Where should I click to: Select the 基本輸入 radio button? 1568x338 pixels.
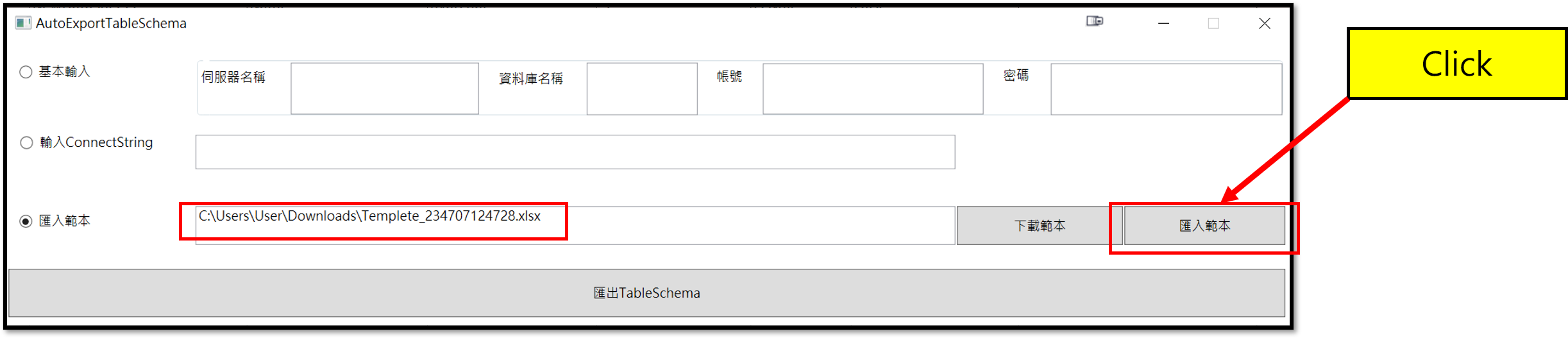(26, 72)
